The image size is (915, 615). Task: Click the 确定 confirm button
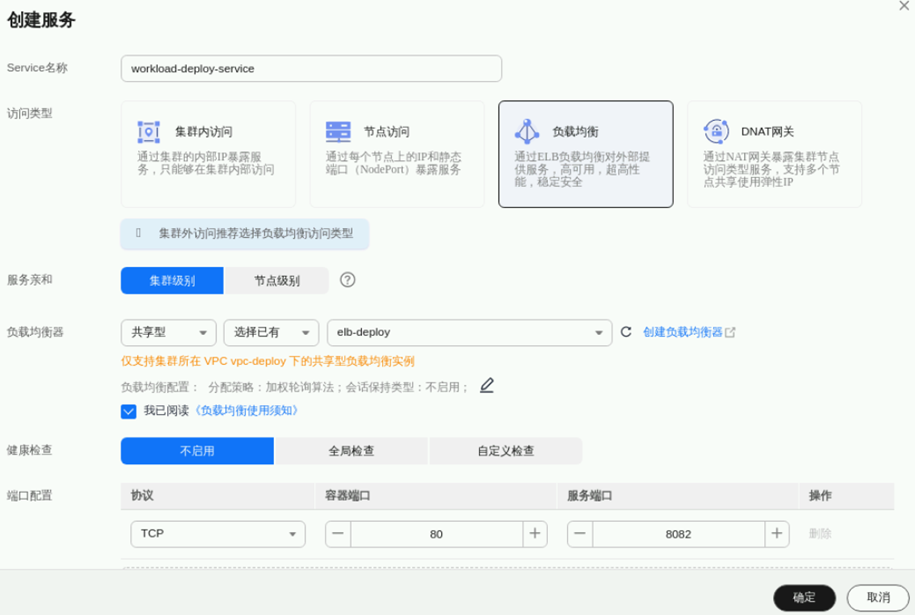(804, 597)
